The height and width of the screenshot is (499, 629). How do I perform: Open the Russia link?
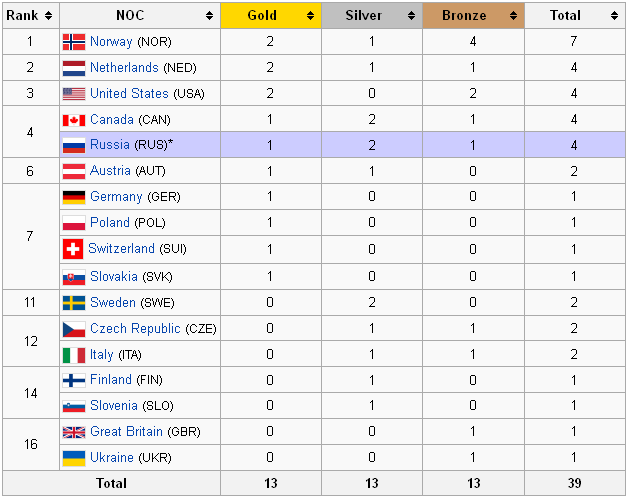tap(109, 145)
